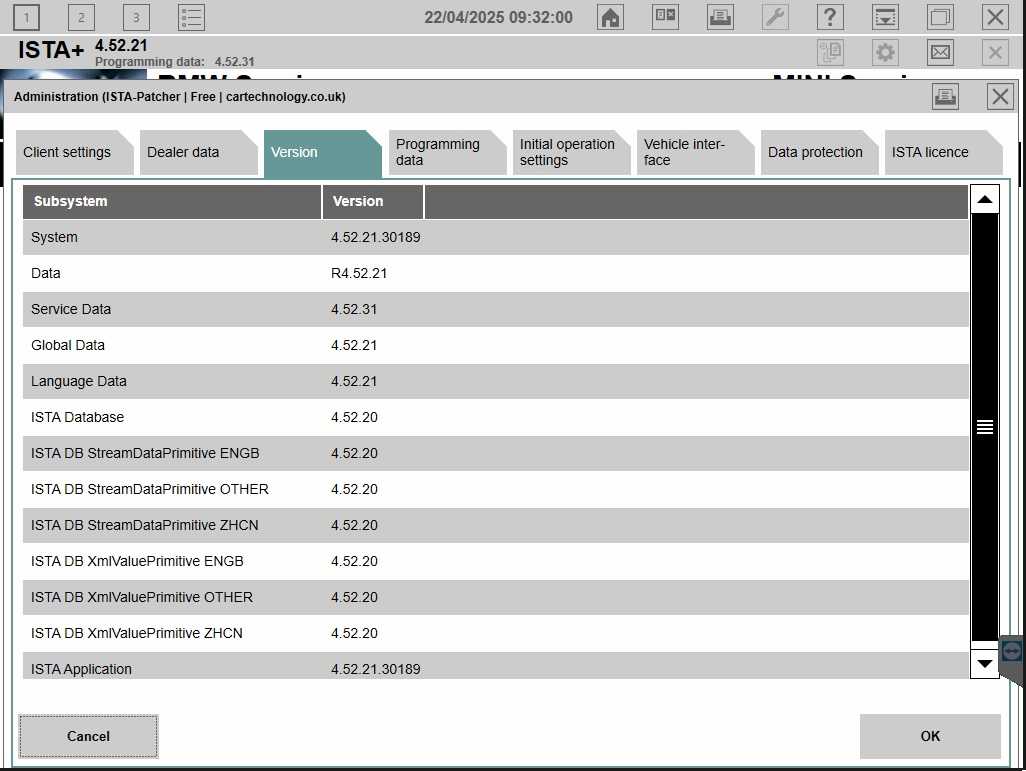The width and height of the screenshot is (1026, 771).
Task: Click the restore window icon
Action: 940,17
